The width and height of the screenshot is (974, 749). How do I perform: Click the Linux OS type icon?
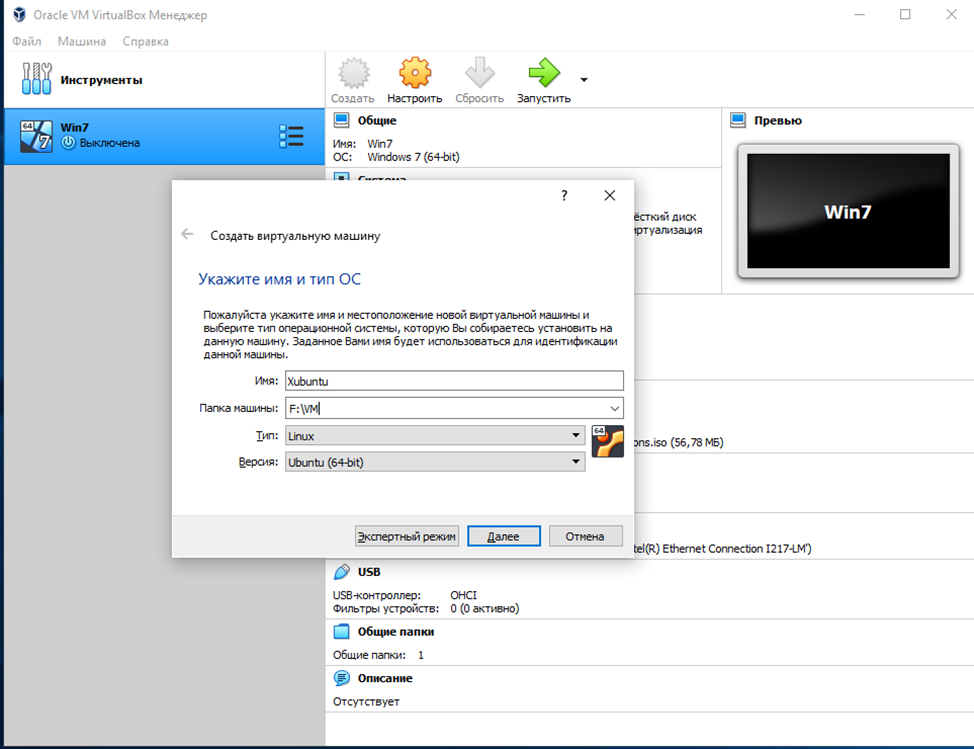[608, 442]
